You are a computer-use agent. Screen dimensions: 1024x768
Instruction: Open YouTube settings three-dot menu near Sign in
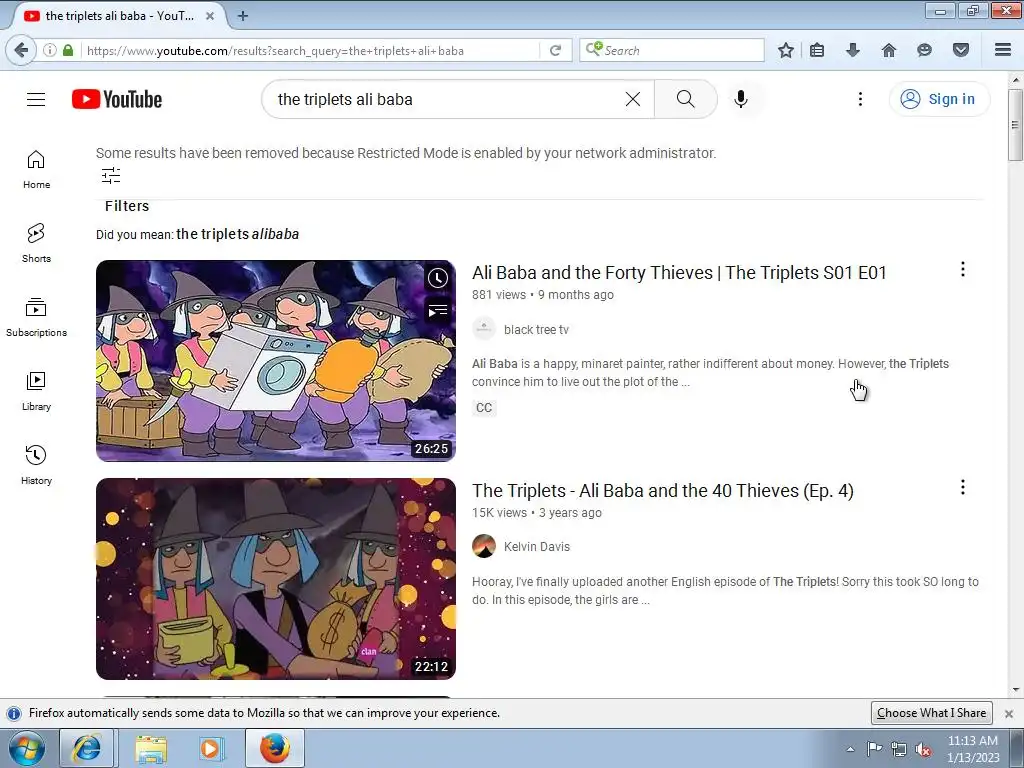pos(860,99)
